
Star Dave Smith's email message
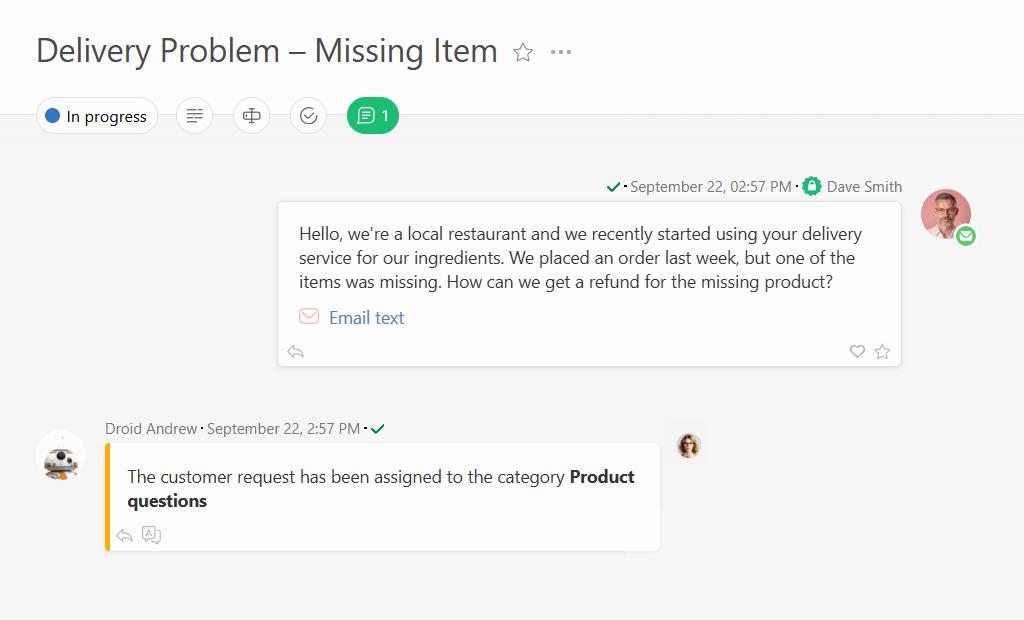tap(882, 351)
